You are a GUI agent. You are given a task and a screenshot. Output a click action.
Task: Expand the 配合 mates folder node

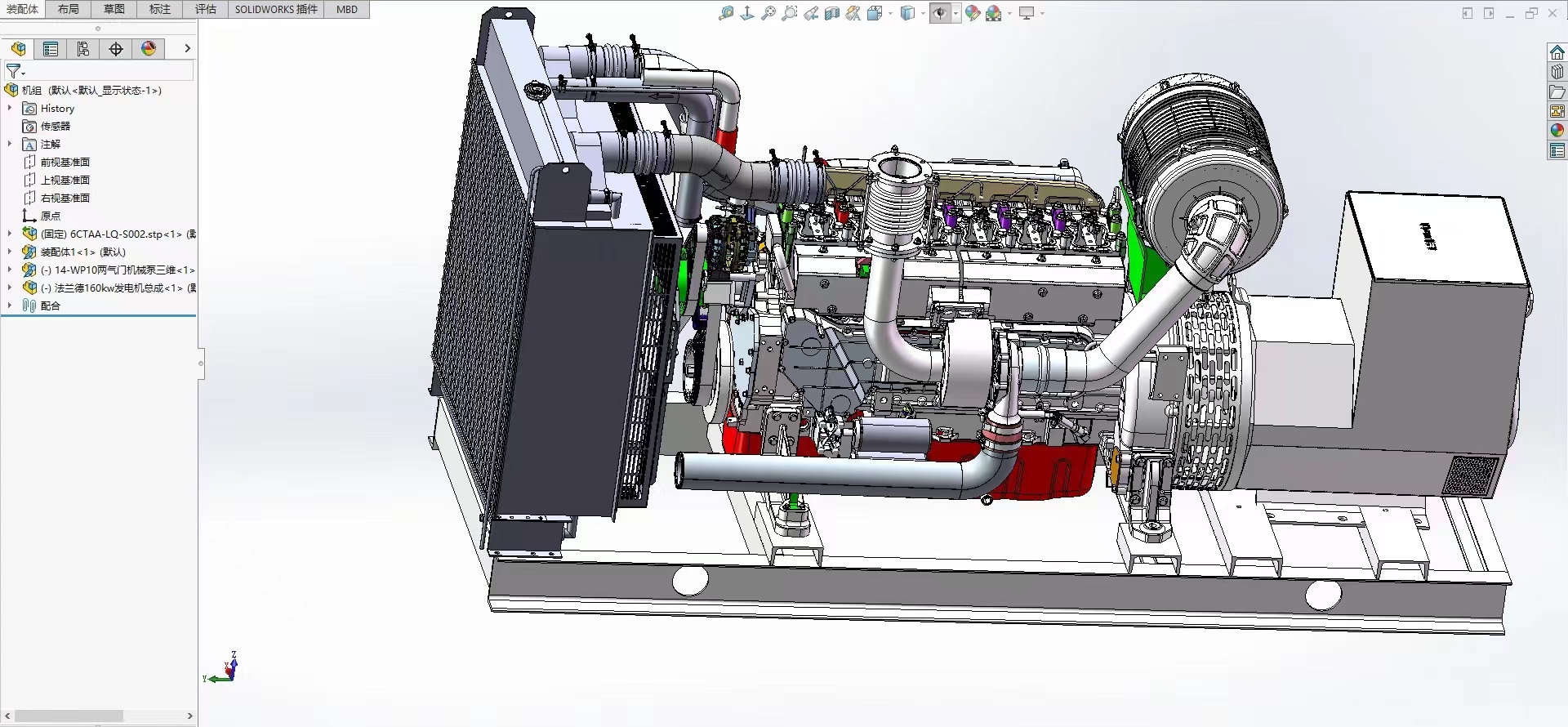(10, 306)
